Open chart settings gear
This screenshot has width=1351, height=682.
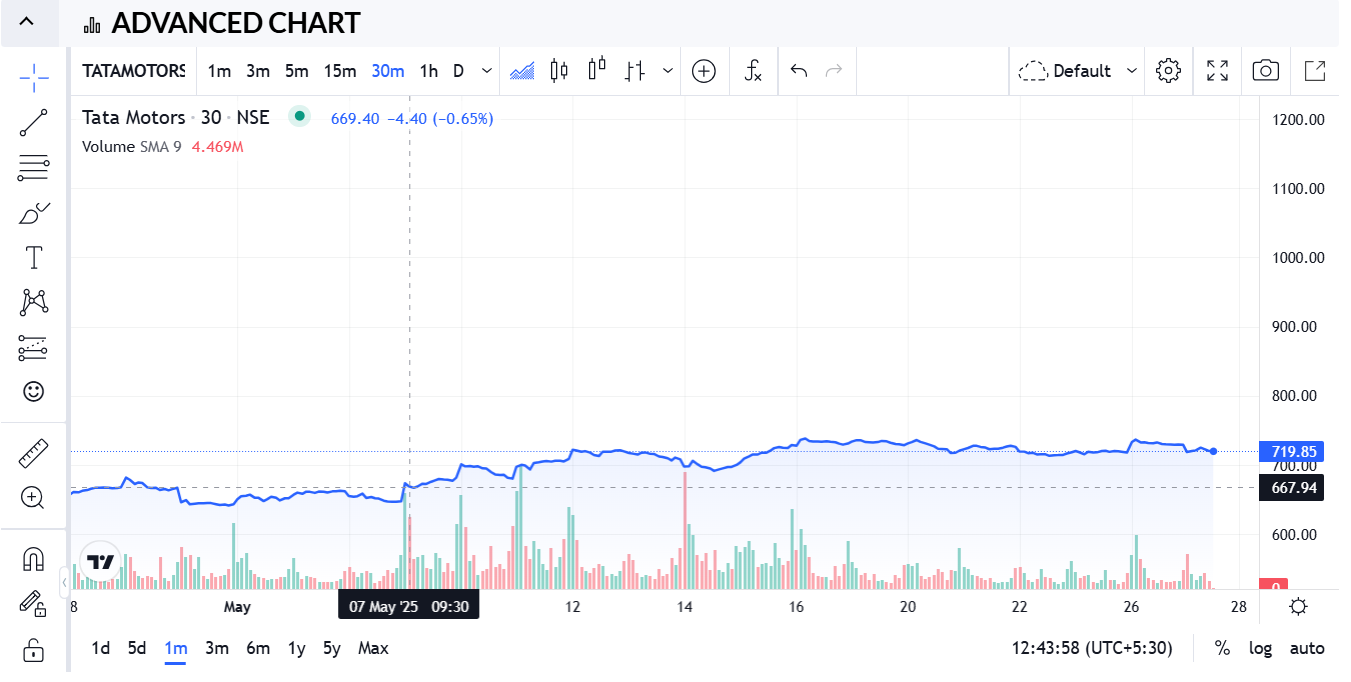(x=1168, y=71)
